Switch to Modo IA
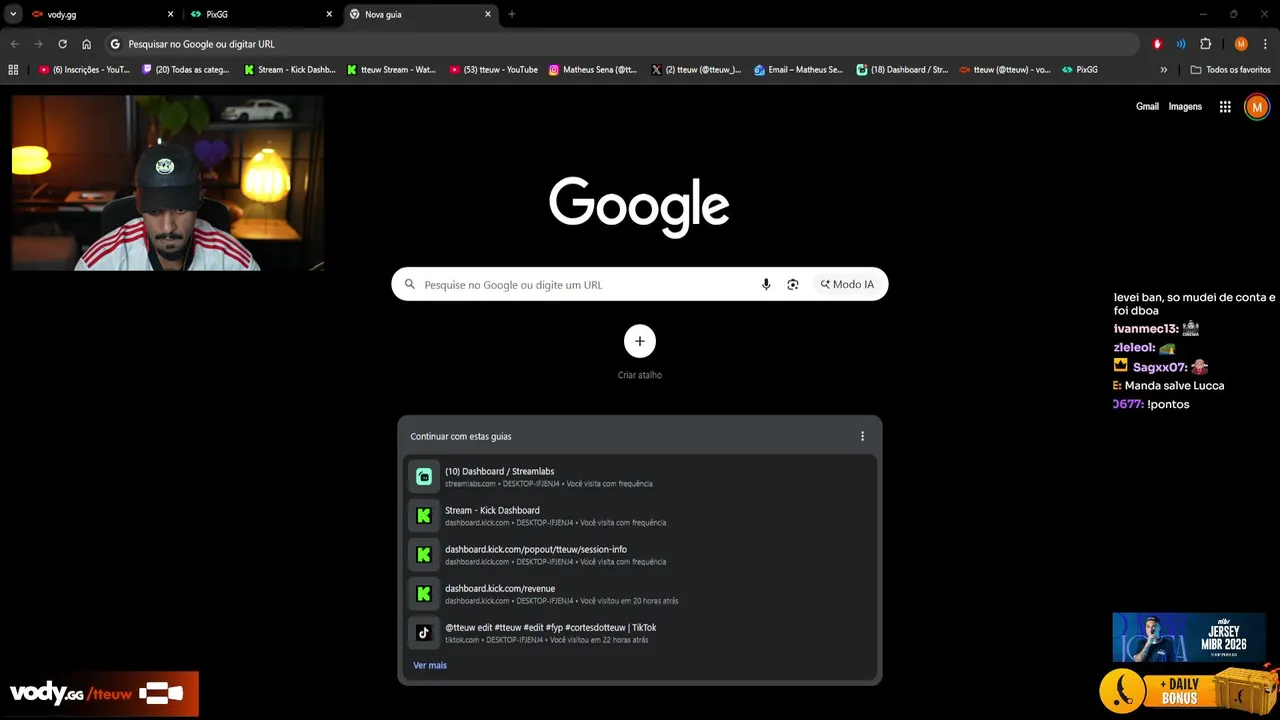This screenshot has width=1280, height=720. point(847,284)
